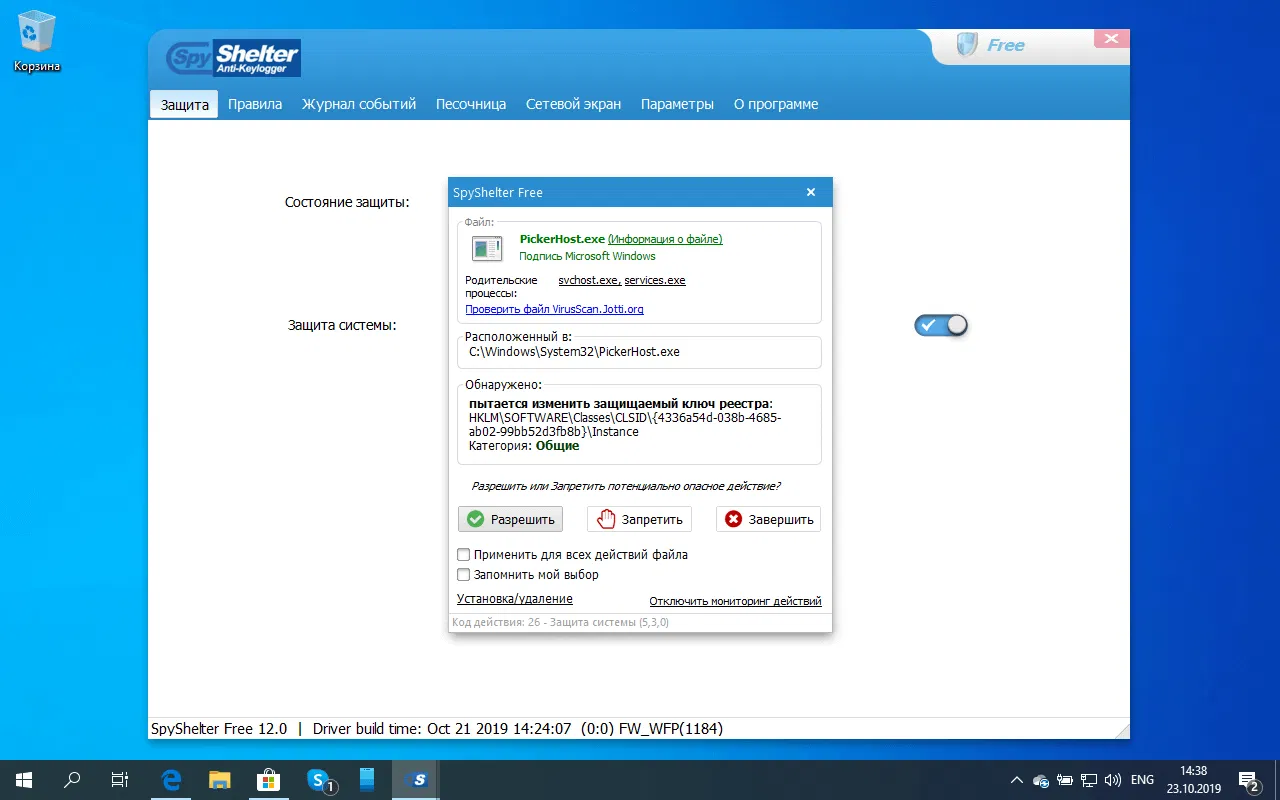This screenshot has width=1280, height=800.
Task: Select the SpyShelter taskbar icon
Action: (416, 779)
